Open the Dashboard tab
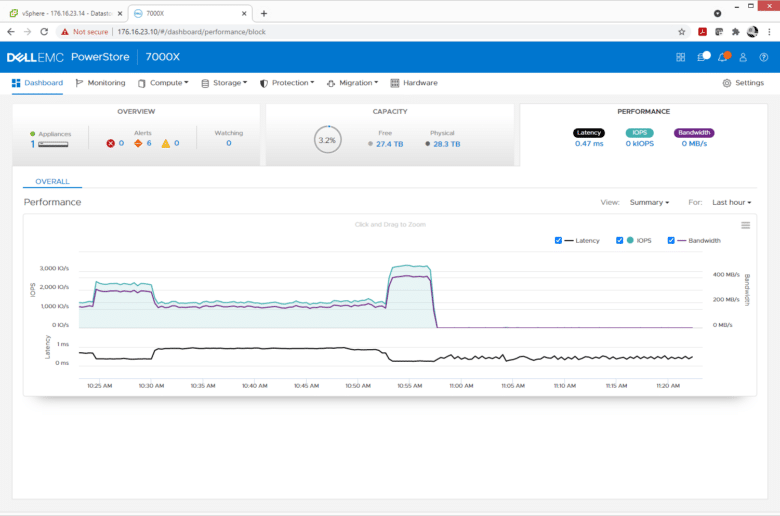Screen dimensions: 780x516 [x=37, y=83]
